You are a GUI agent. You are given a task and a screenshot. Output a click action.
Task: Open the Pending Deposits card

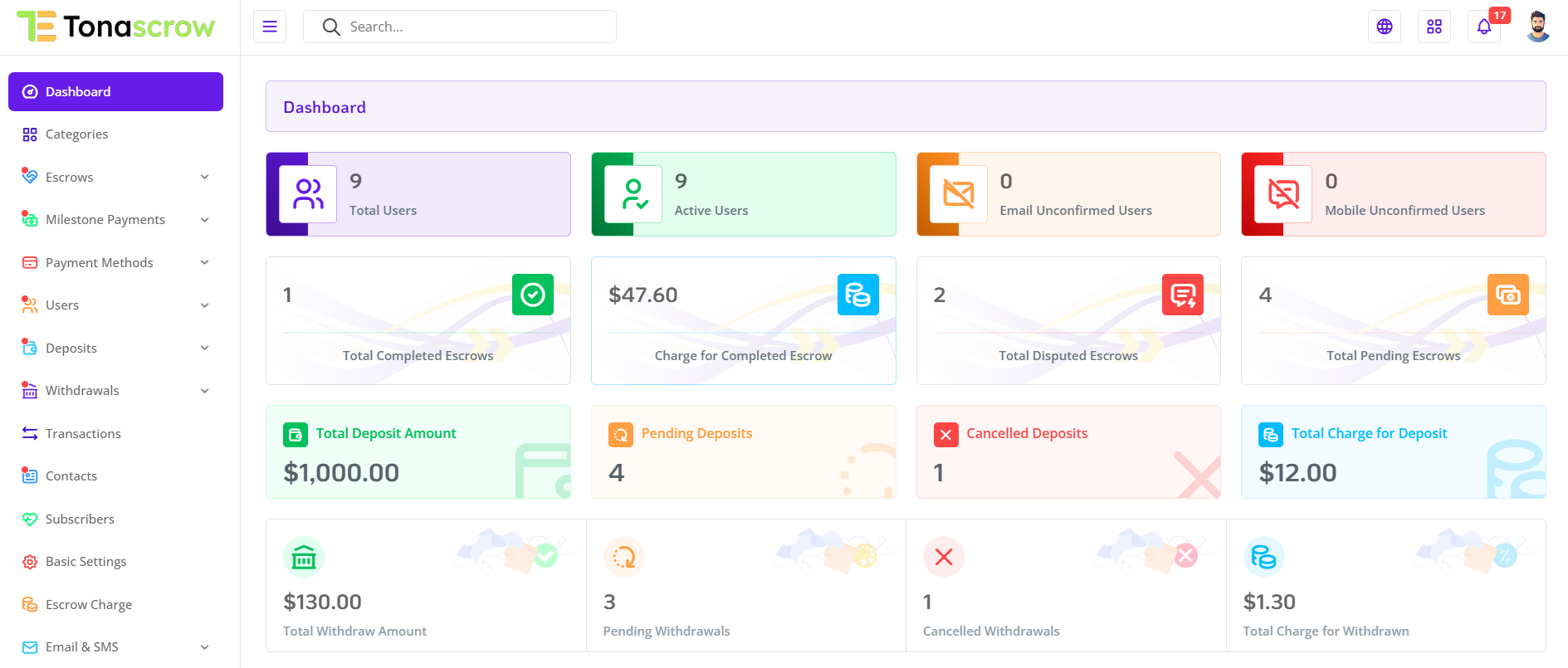click(x=743, y=451)
